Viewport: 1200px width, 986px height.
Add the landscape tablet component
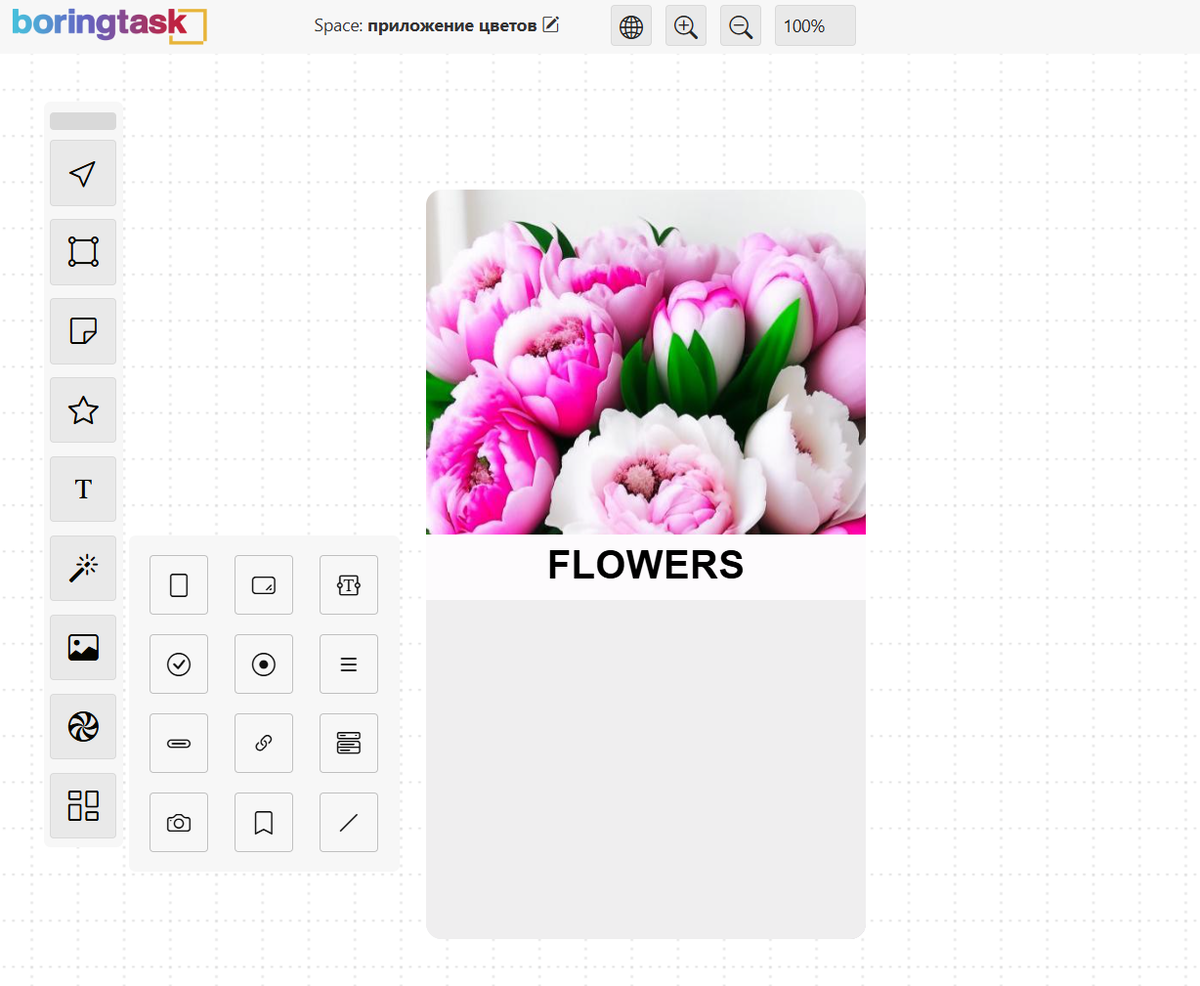point(264,585)
